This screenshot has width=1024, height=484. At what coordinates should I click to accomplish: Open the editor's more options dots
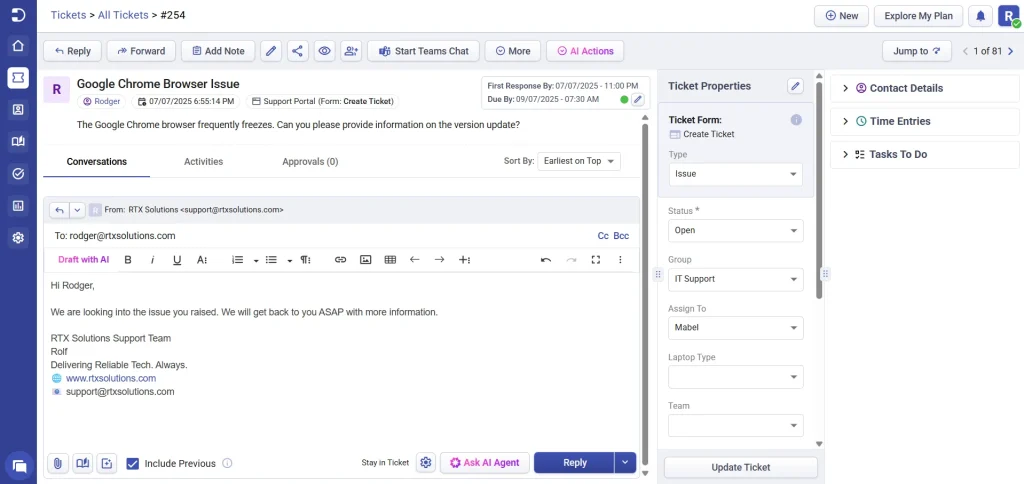(620, 259)
